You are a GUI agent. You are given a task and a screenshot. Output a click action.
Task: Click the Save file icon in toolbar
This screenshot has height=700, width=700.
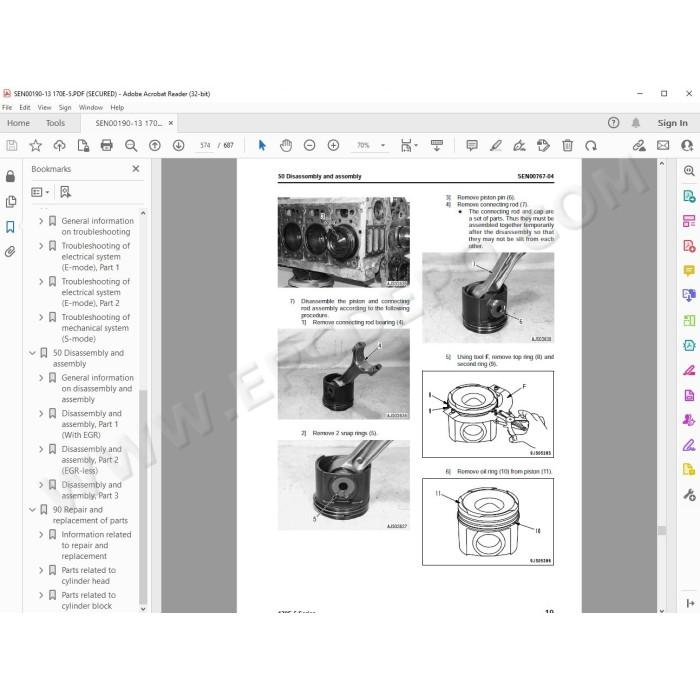[12, 146]
